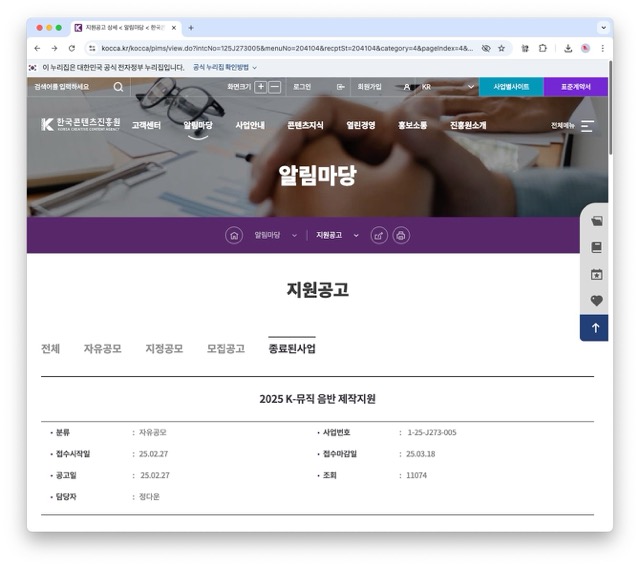Click the 접수마감일 value 25.03.18
Image resolution: width=640 pixels, height=567 pixels.
click(420, 454)
